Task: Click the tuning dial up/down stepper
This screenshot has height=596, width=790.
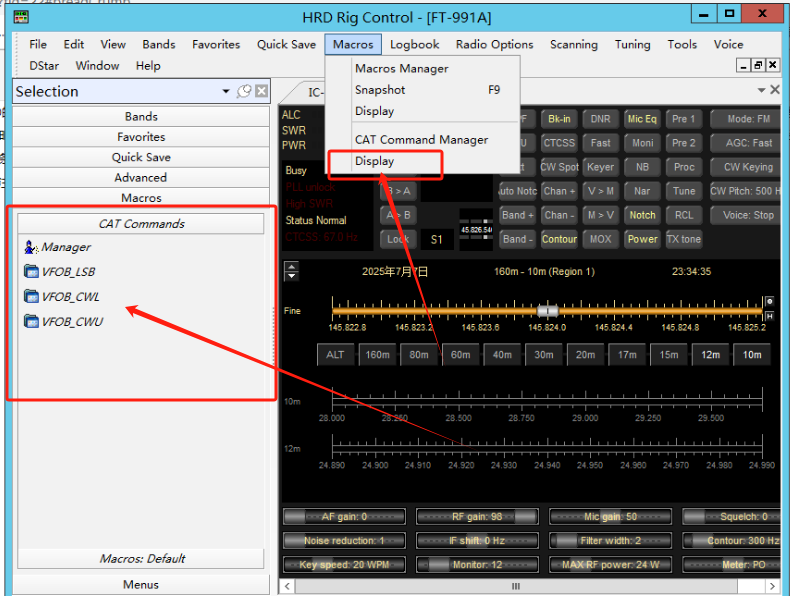Action: [x=291, y=271]
